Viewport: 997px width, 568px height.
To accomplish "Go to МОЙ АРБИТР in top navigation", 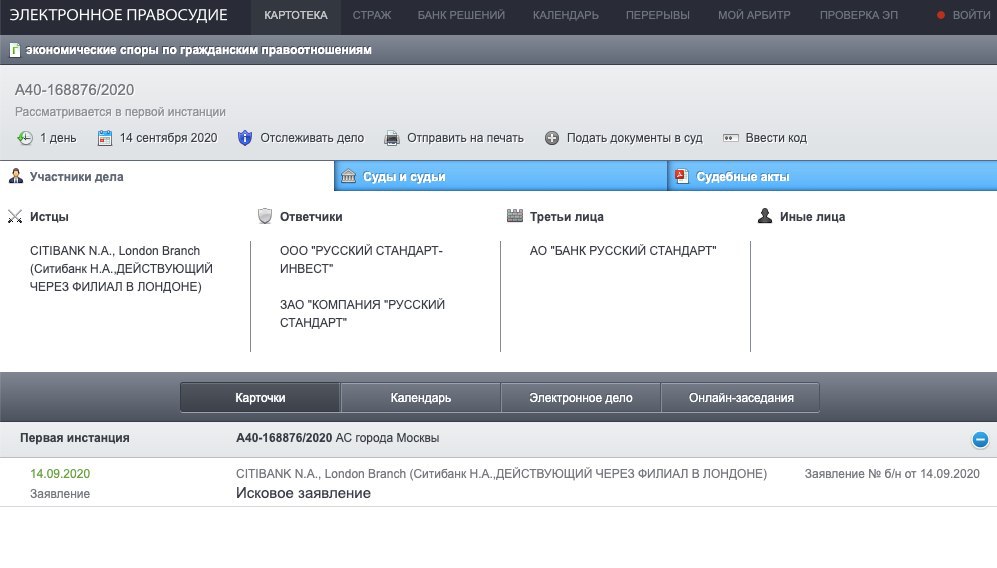I will coord(754,15).
